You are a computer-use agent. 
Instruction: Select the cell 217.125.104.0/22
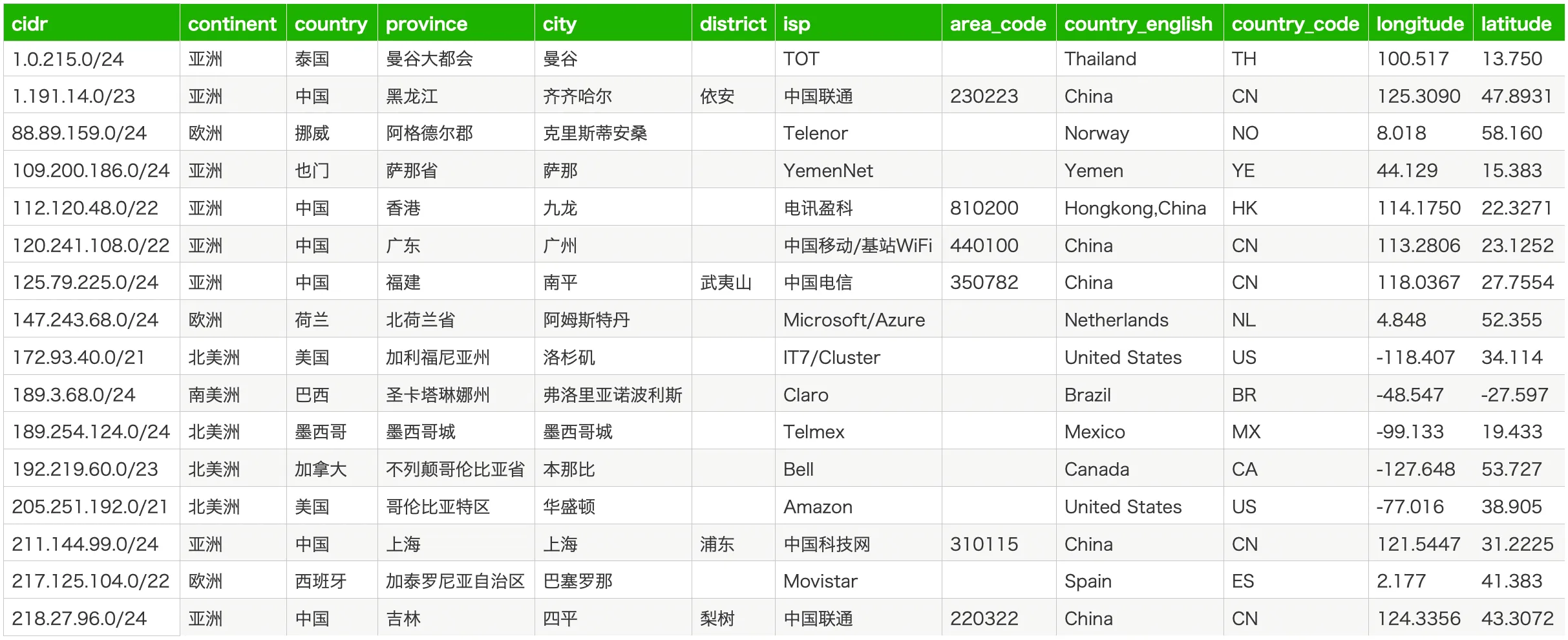[92, 581]
